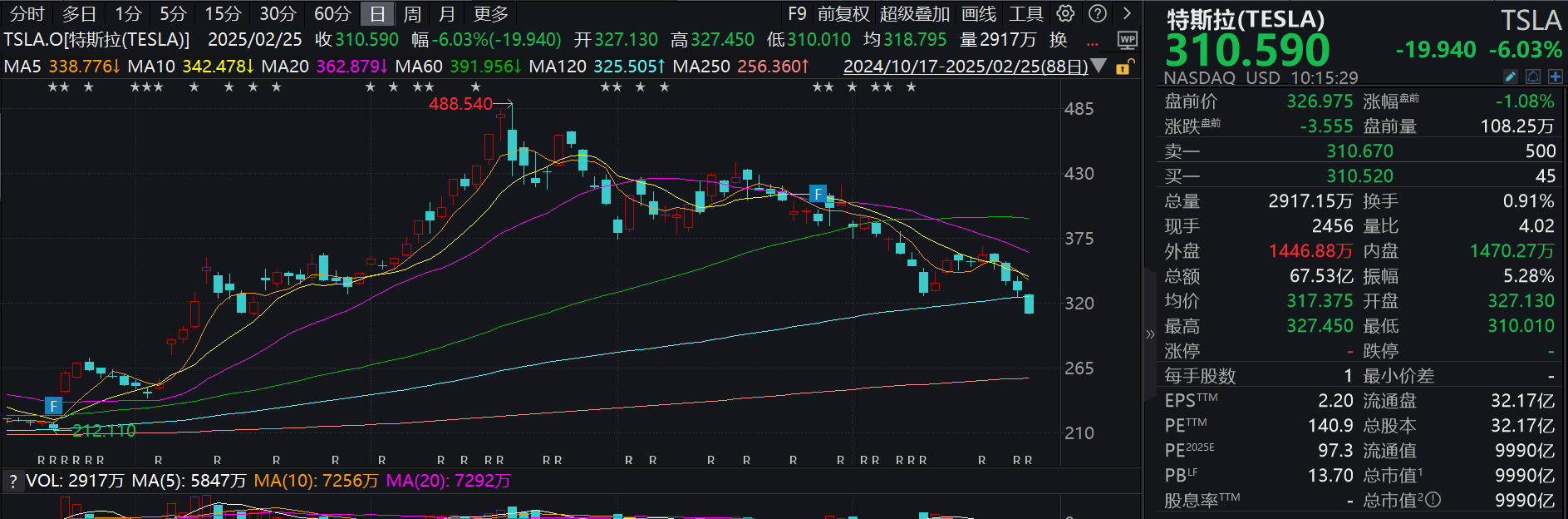Open the chart settings gear icon
This screenshot has width=1568, height=519.
click(1065, 13)
